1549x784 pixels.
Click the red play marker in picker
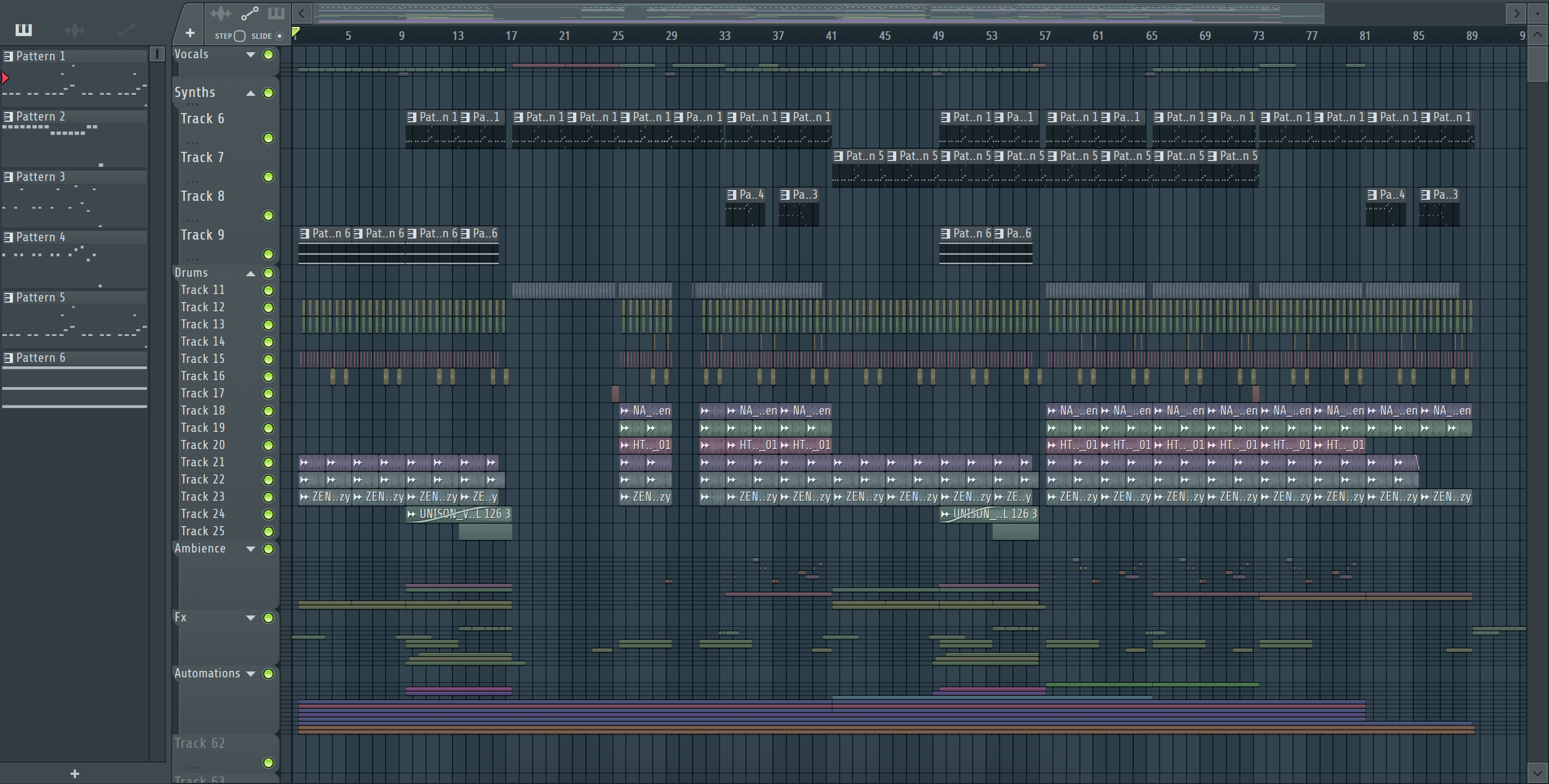coord(5,78)
